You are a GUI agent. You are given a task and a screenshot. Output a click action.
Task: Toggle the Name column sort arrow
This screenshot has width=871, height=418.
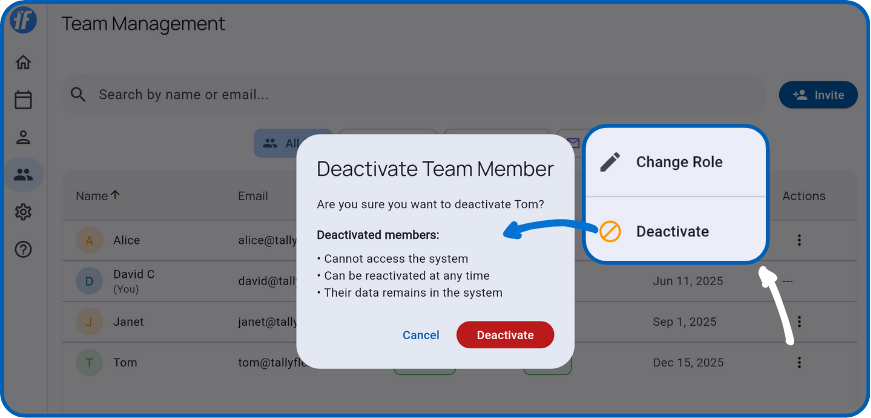click(115, 195)
